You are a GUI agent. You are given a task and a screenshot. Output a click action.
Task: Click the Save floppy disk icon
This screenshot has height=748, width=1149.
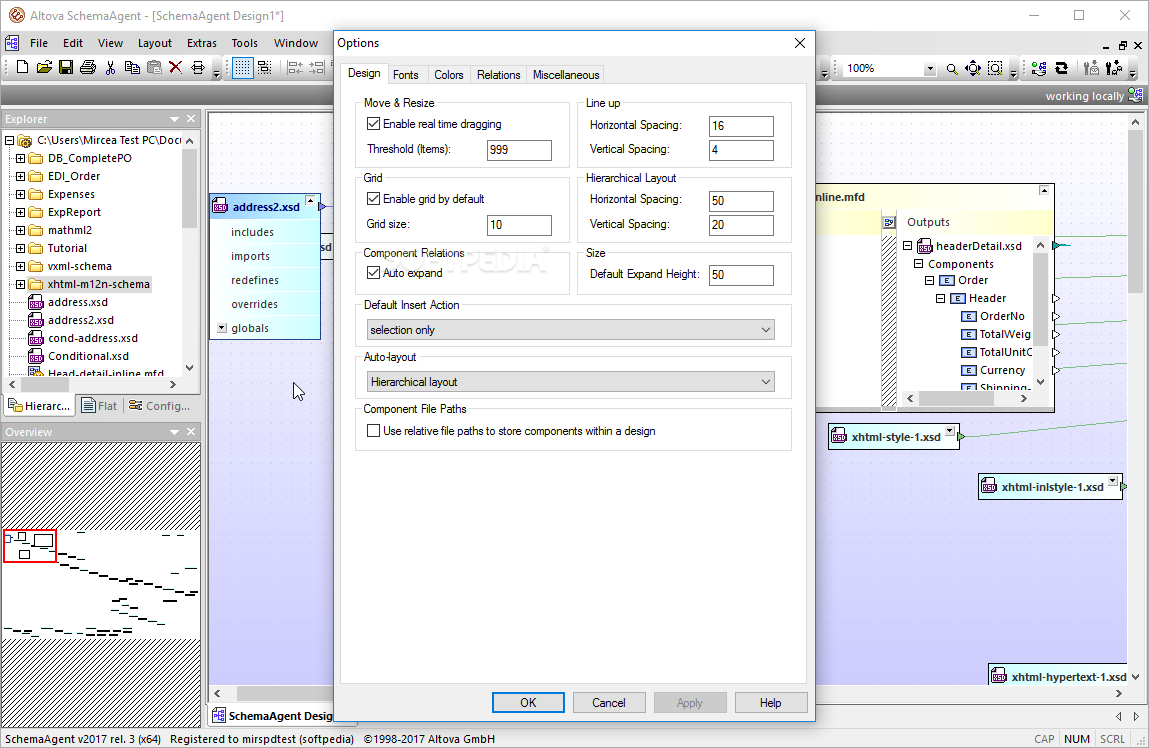coord(66,67)
